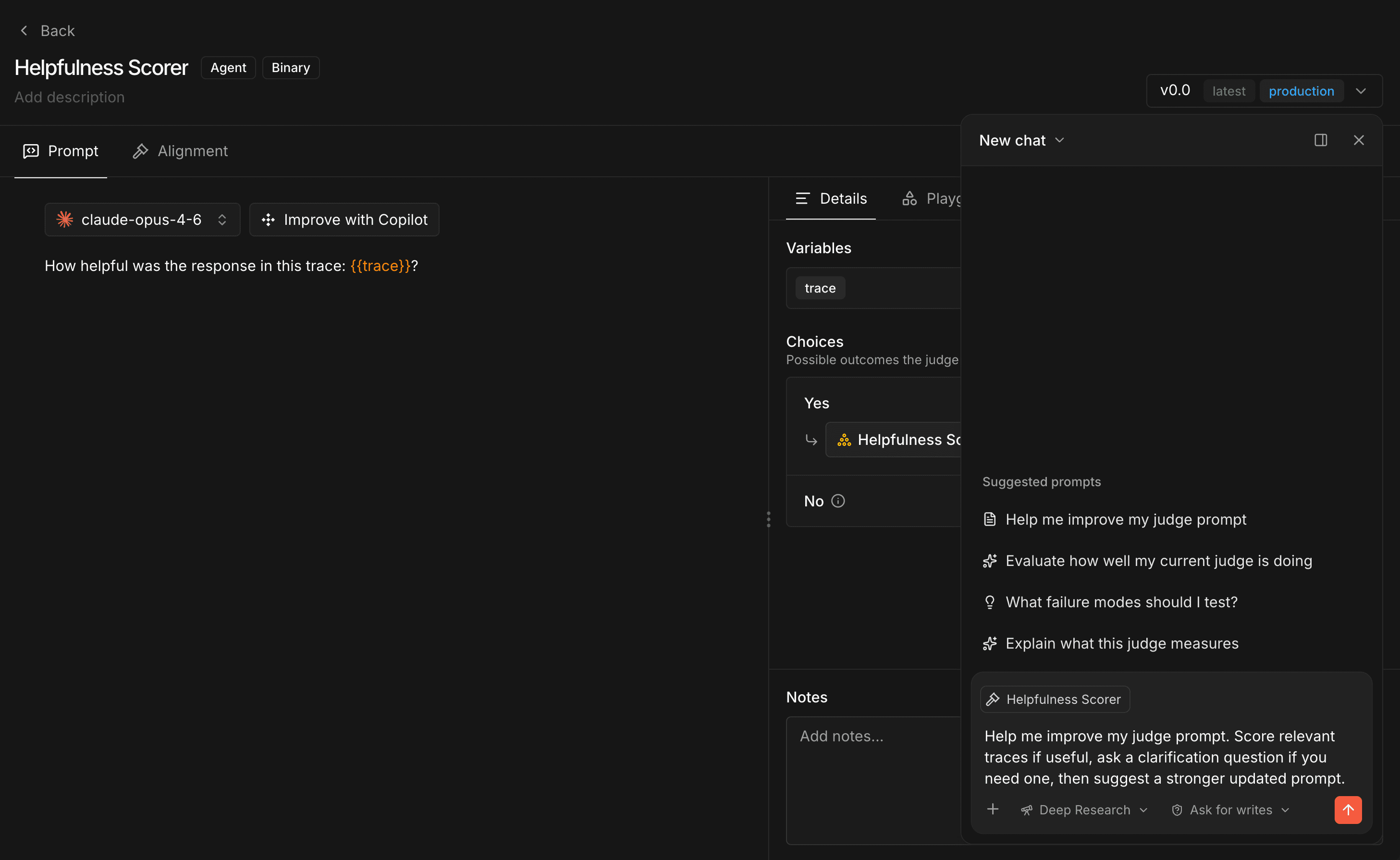Open the claude-opus-4-6 model selector
The width and height of the screenshot is (1400, 860).
tap(142, 220)
